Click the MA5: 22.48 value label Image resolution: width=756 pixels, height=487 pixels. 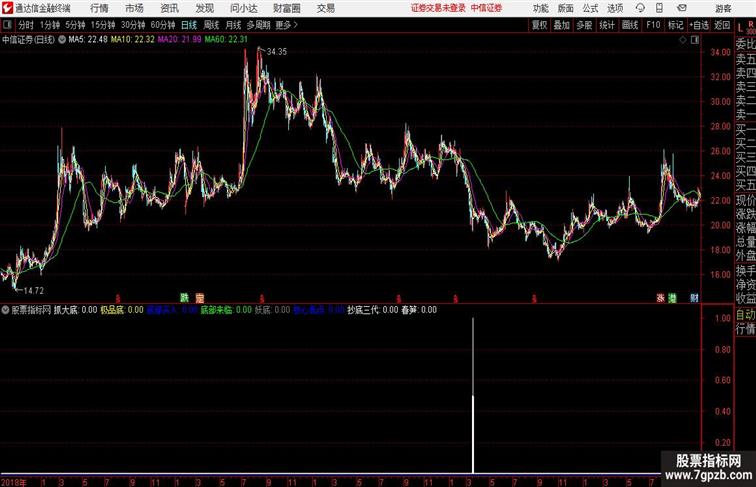click(88, 40)
